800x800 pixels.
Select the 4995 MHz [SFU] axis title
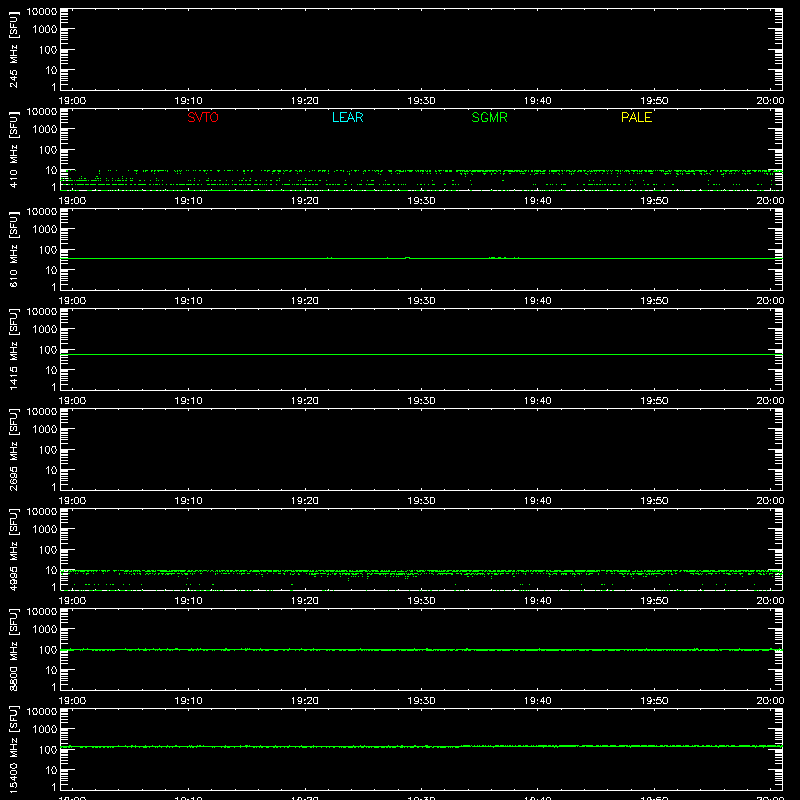pyautogui.click(x=14, y=549)
